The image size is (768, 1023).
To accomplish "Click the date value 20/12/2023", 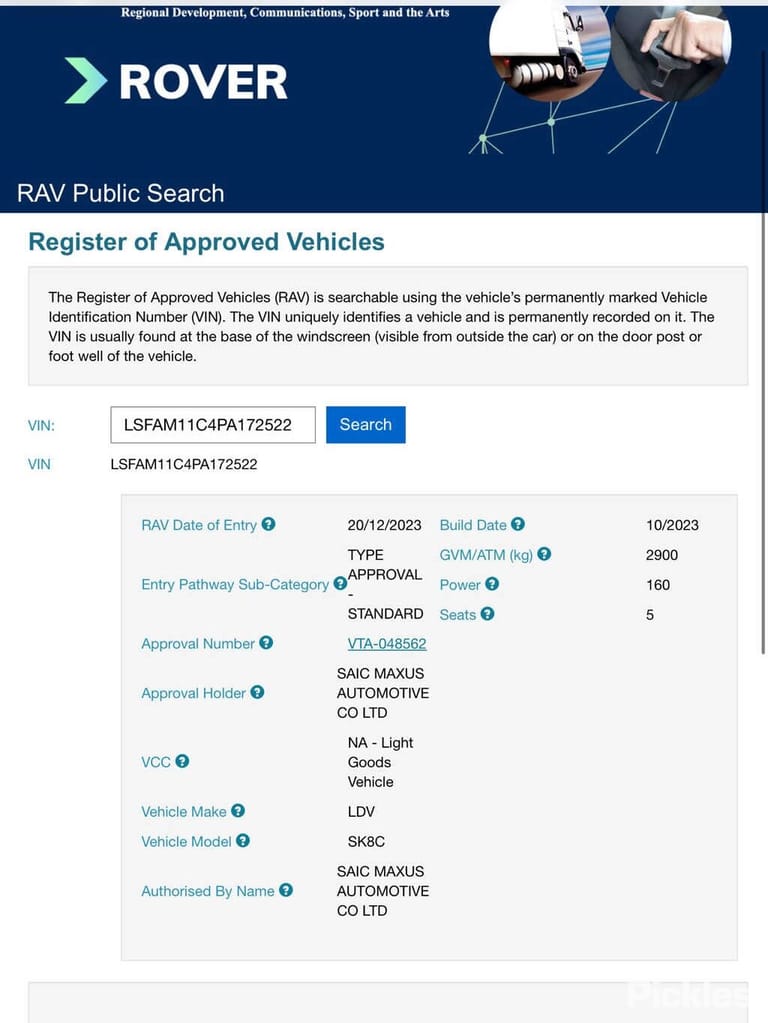I will point(384,525).
